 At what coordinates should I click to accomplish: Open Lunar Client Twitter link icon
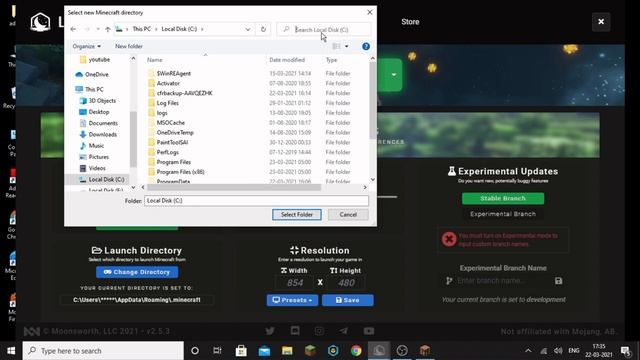pyautogui.click(x=270, y=331)
